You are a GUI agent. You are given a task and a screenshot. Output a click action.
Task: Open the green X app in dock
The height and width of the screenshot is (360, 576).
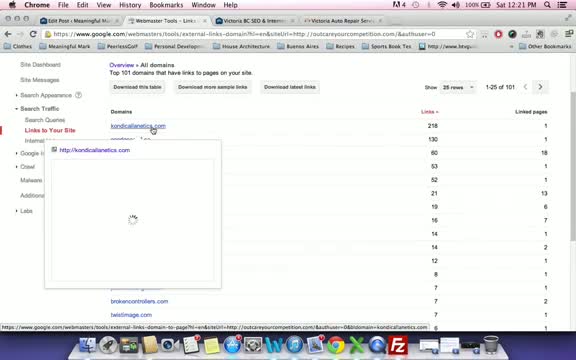click(x=356, y=345)
